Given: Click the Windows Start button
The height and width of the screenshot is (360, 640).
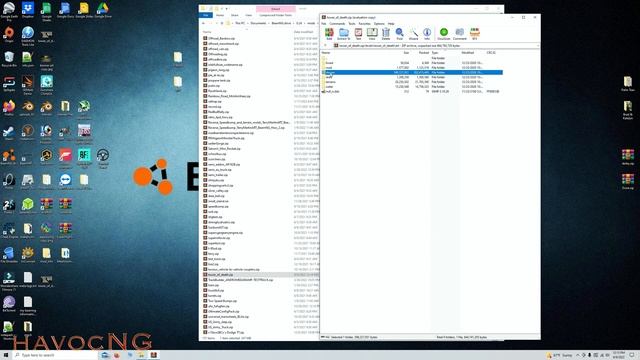Looking at the screenshot, I should click(x=6, y=355).
